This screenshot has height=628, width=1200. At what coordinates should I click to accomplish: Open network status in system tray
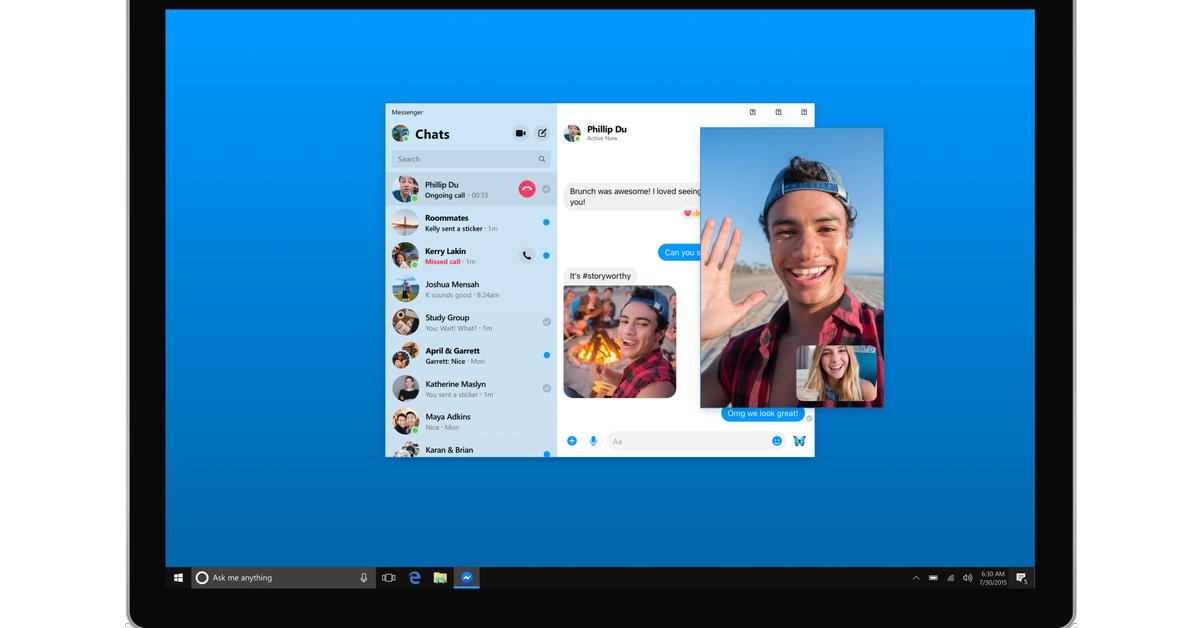click(950, 578)
